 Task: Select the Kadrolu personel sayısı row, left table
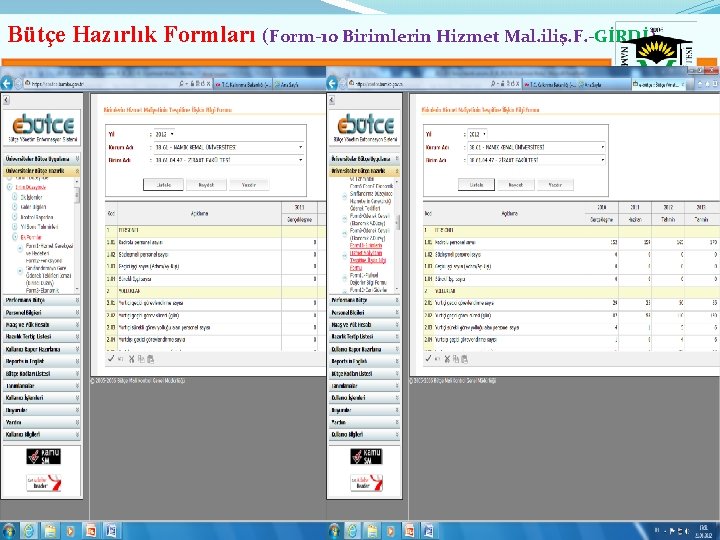(x=213, y=242)
